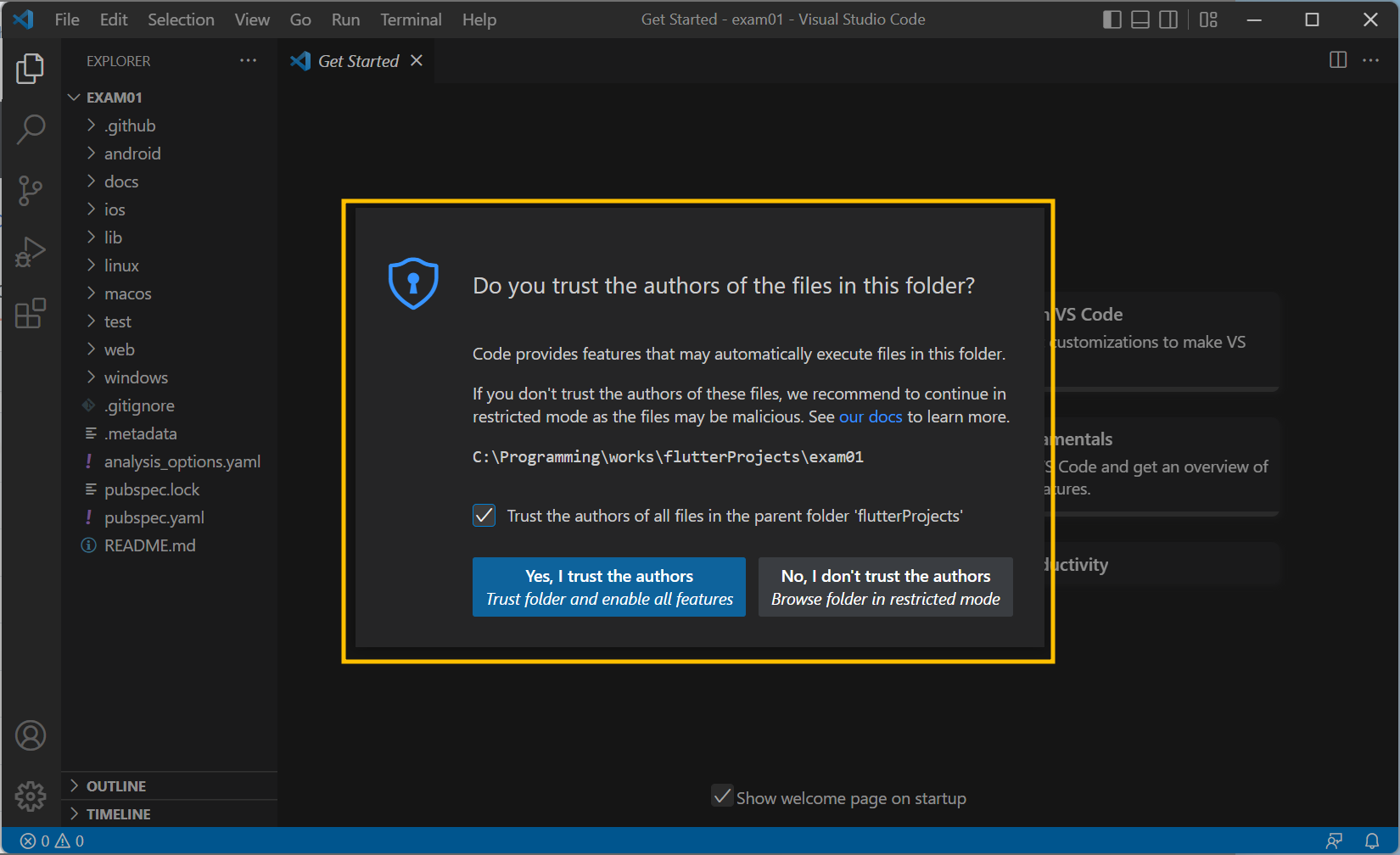Click the folder path C:\Programming\works\flutterProjects\exam01
1400x855 pixels.
(x=668, y=457)
